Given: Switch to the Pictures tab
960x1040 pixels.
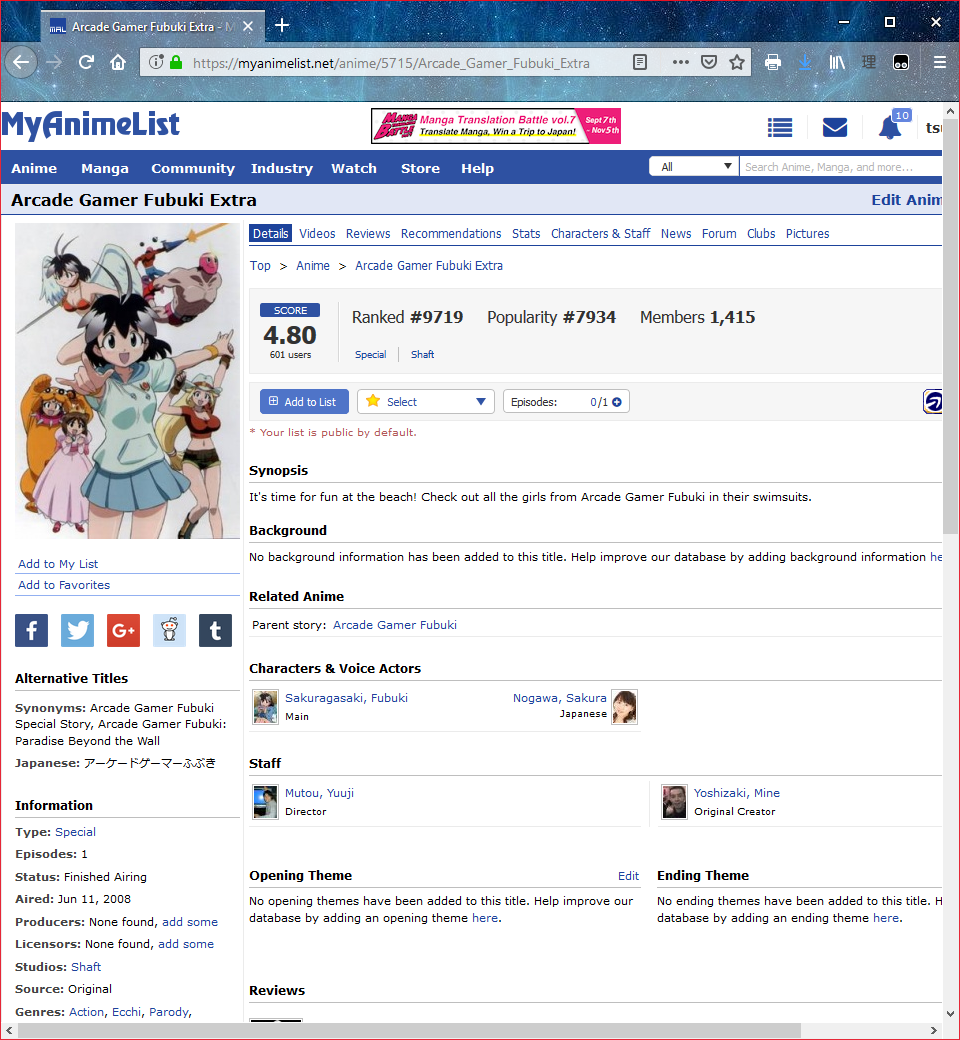Looking at the screenshot, I should pyautogui.click(x=807, y=233).
